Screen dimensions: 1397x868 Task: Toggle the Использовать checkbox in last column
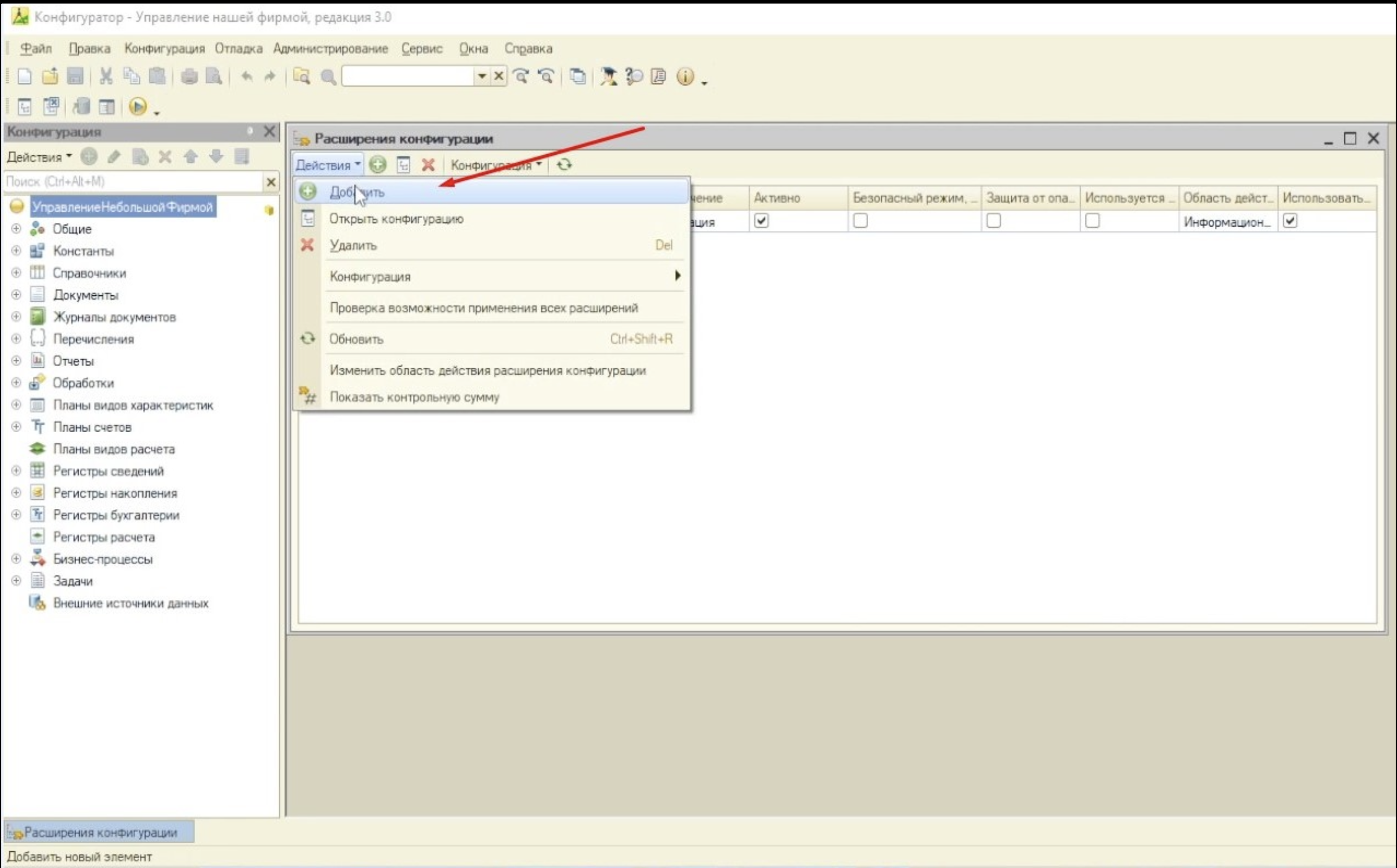[x=1290, y=220]
